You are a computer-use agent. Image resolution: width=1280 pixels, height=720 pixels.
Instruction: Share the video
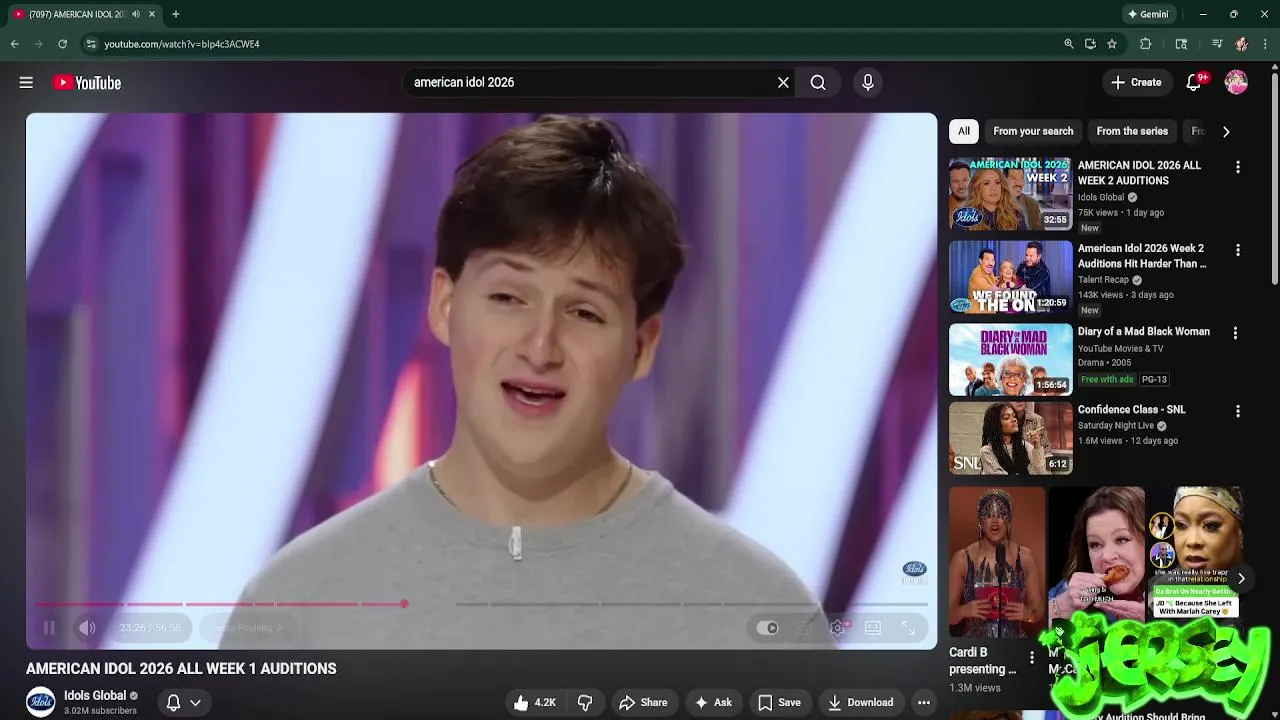click(x=643, y=702)
